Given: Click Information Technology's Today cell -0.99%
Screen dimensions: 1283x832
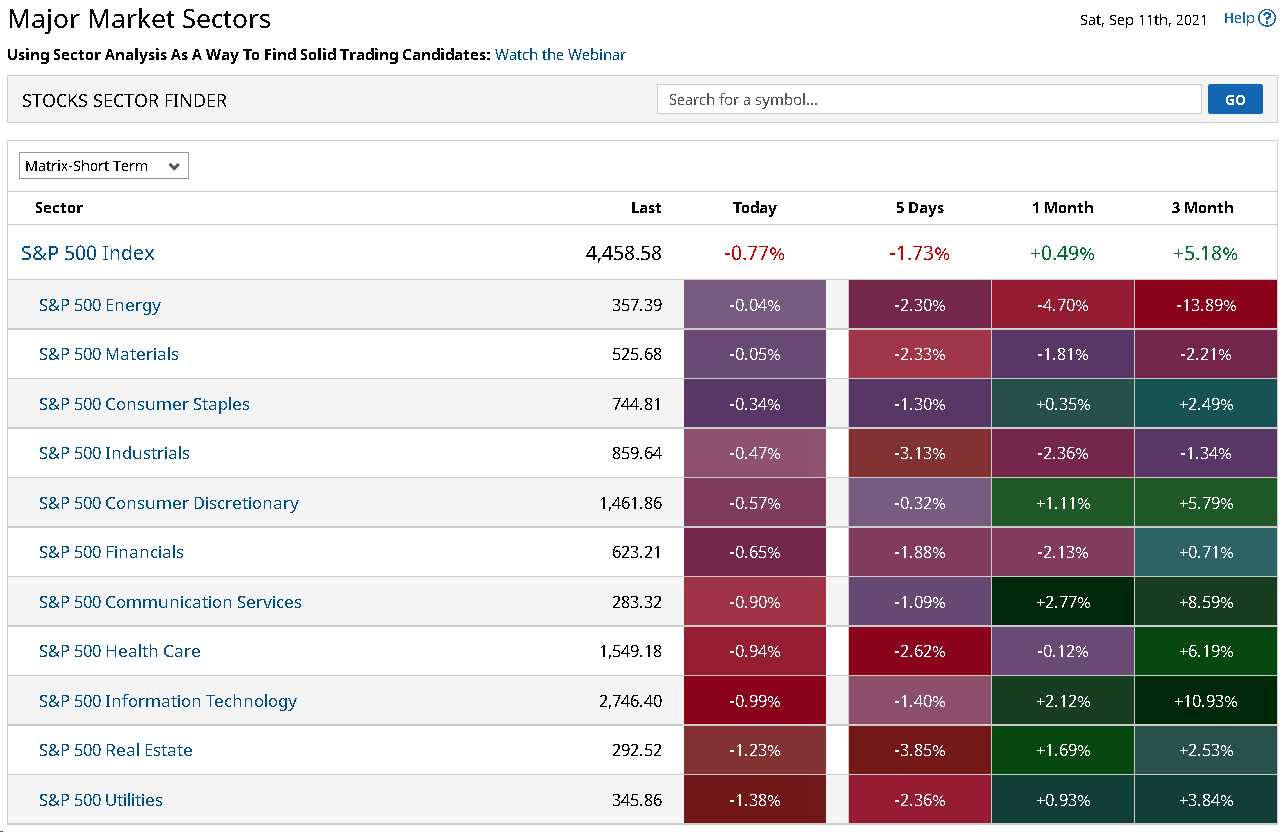Looking at the screenshot, I should (x=755, y=701).
